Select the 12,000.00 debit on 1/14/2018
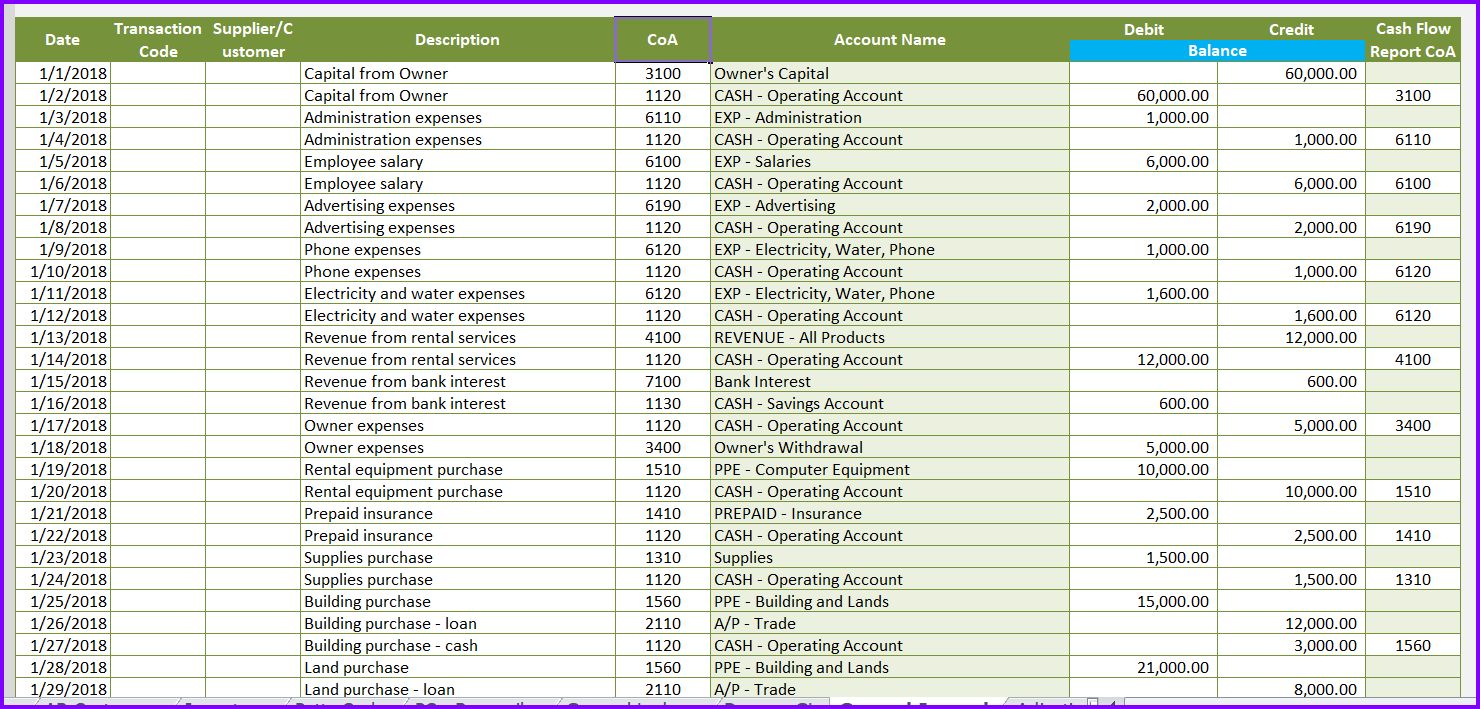The image size is (1480, 709). tap(1144, 359)
